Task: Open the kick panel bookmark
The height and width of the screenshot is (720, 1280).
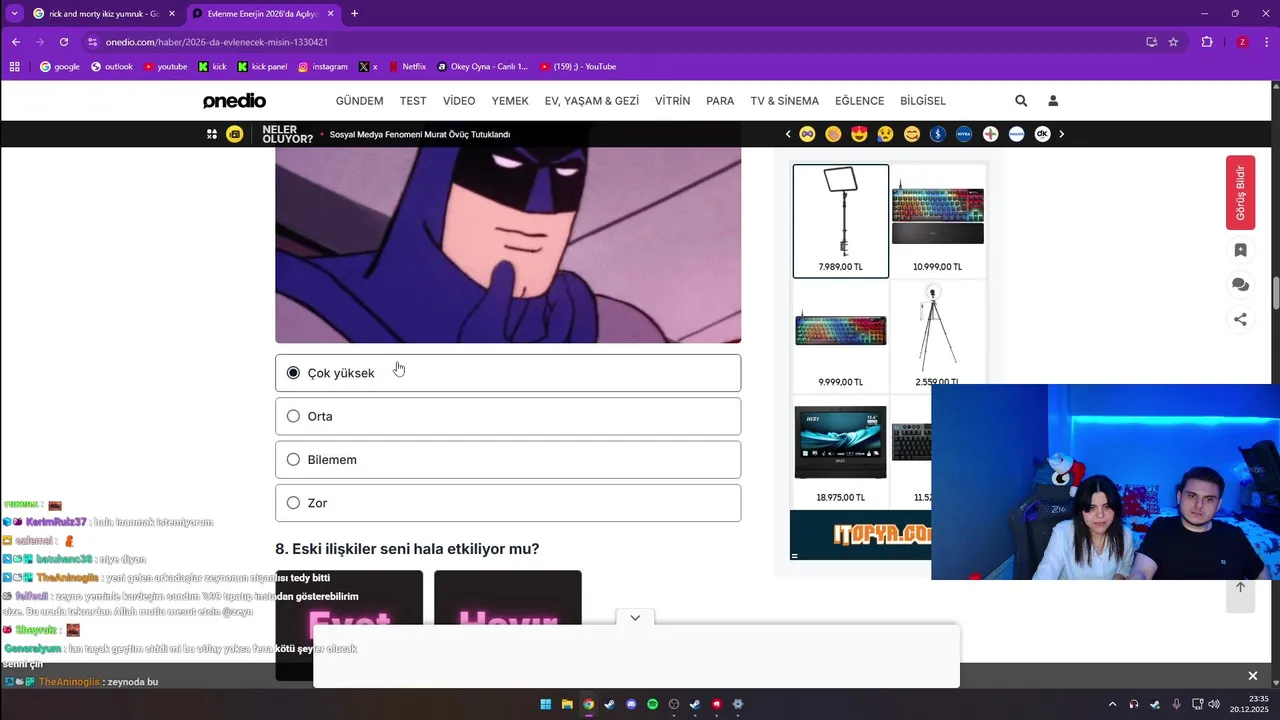Action: (x=262, y=67)
